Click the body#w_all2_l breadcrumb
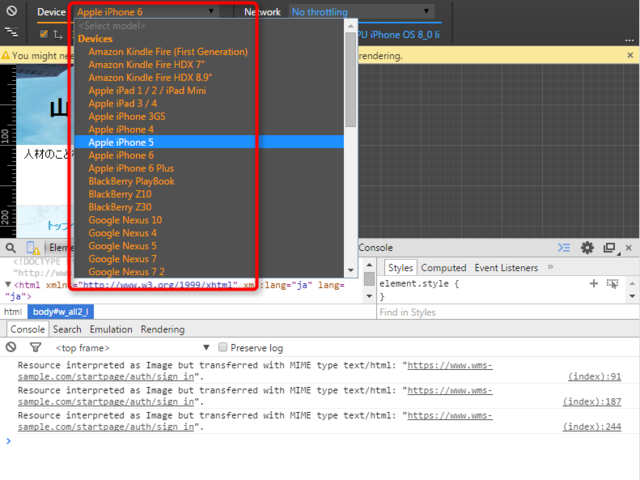 (x=60, y=312)
